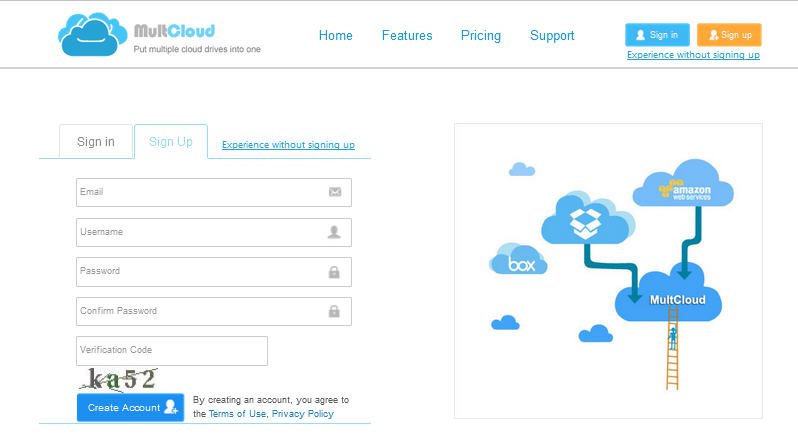Focus the Email input field
798x446 pixels.
pyautogui.click(x=214, y=192)
